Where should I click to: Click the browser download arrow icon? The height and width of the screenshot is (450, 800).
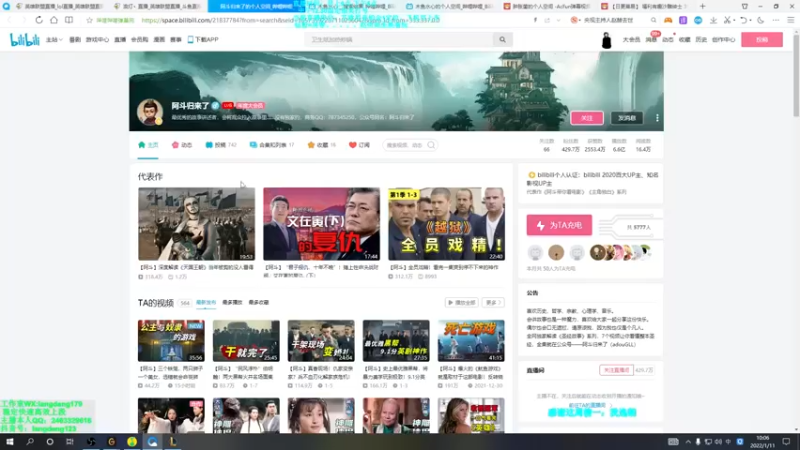pos(713,20)
